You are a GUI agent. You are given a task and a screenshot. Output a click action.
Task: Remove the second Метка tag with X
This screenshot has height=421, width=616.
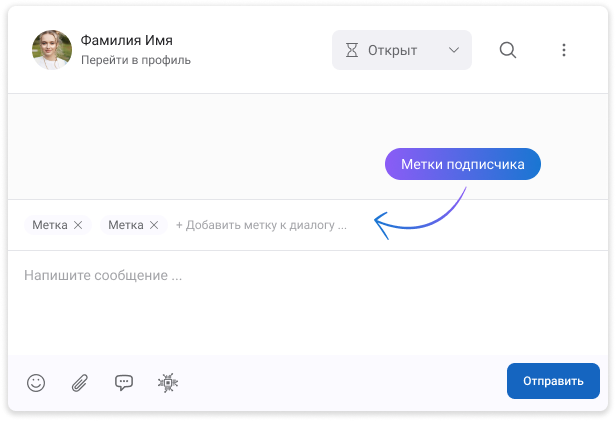[154, 225]
